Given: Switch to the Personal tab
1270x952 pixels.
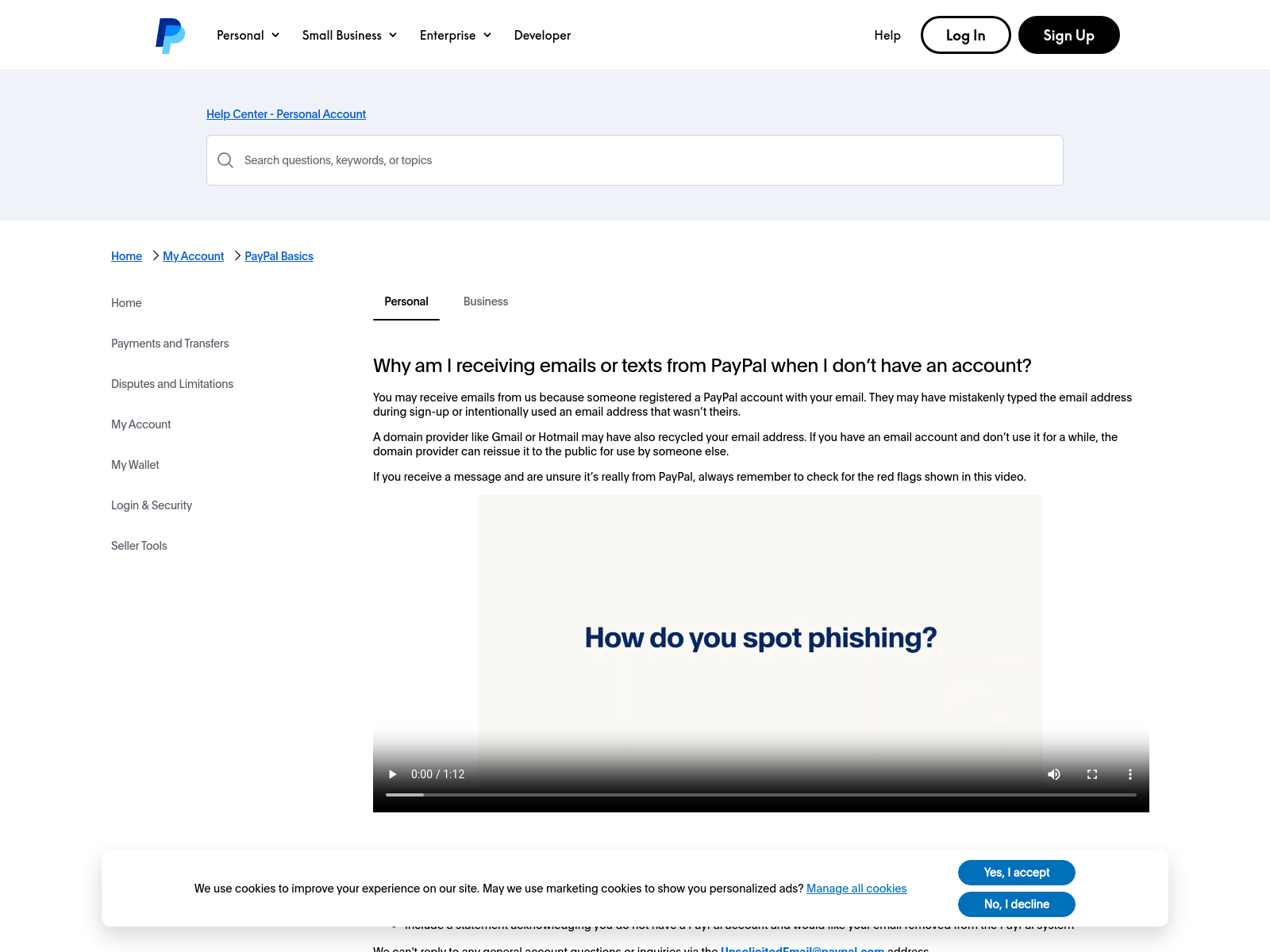Looking at the screenshot, I should 406,302.
